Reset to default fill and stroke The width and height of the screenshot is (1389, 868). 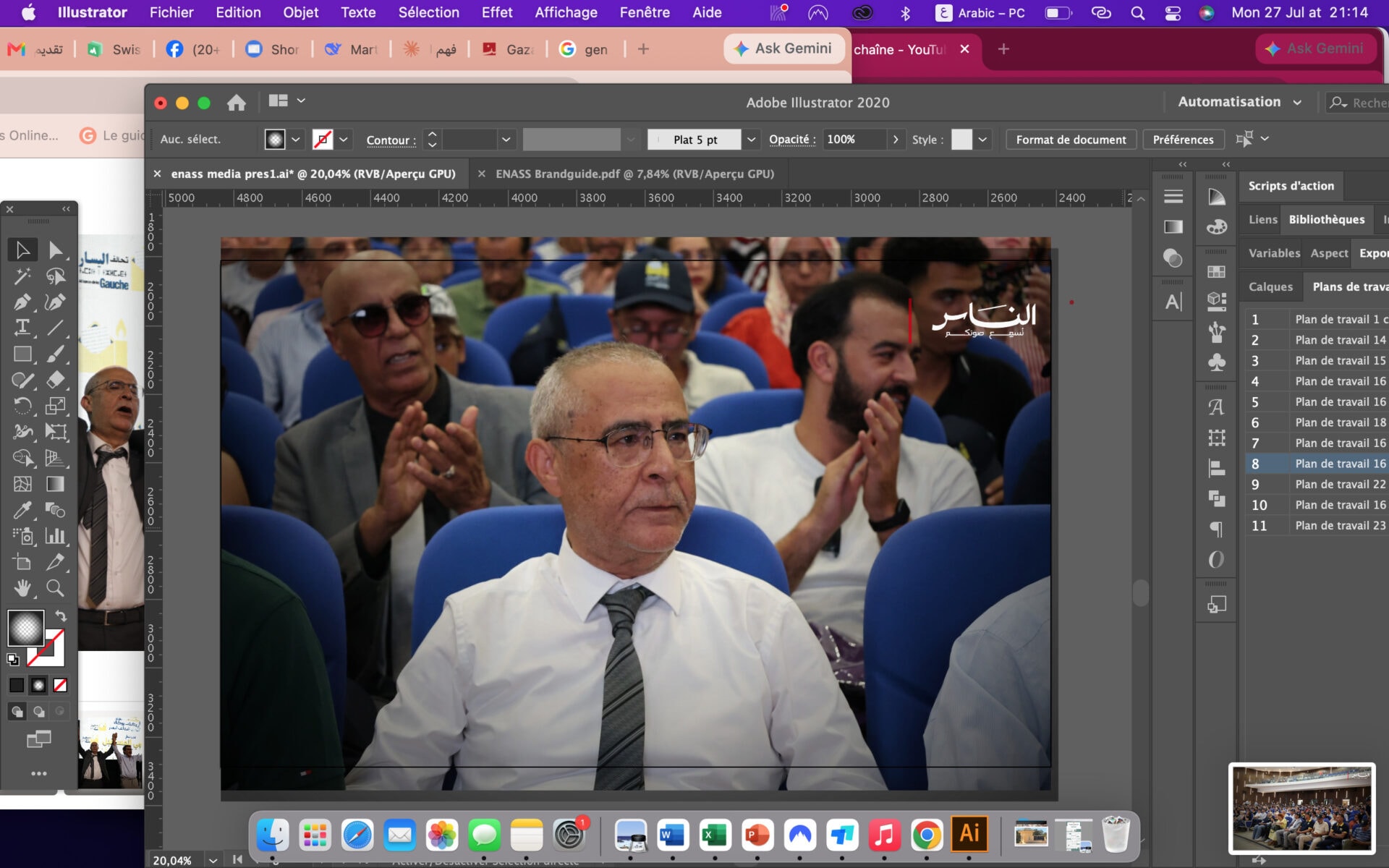coord(13,660)
